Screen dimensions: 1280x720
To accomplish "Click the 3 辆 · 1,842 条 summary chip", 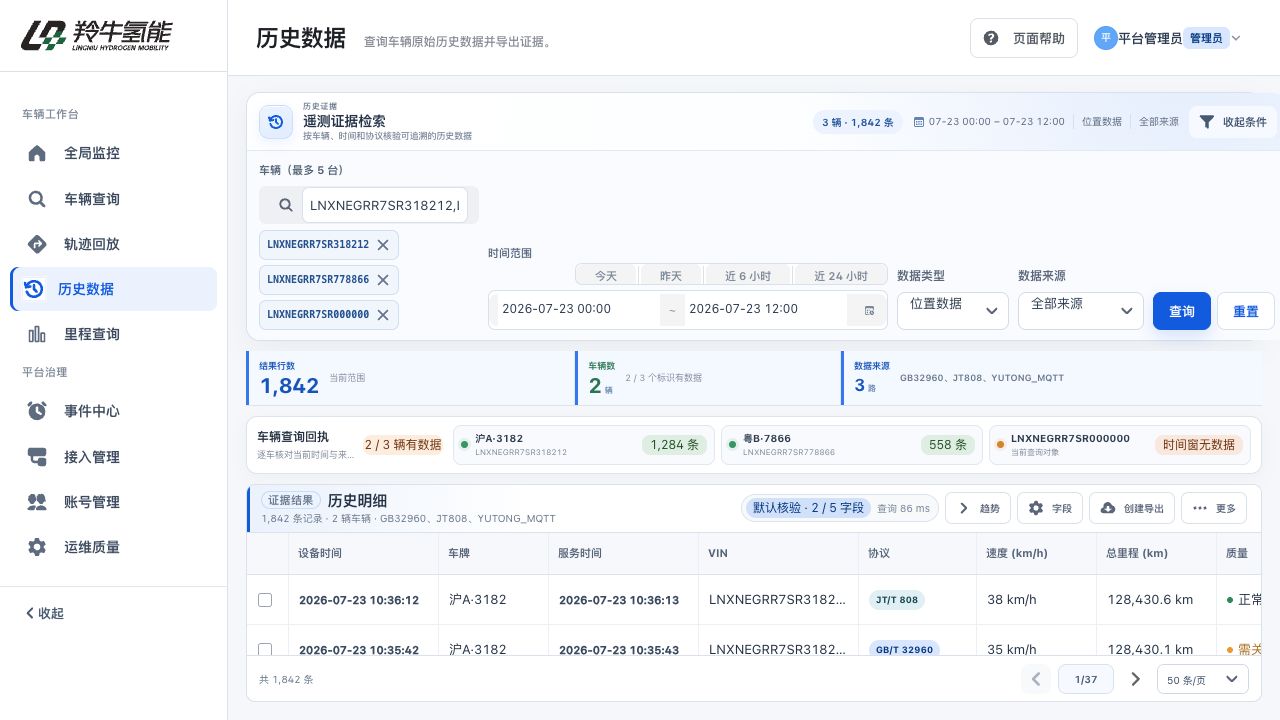I will [x=857, y=122].
